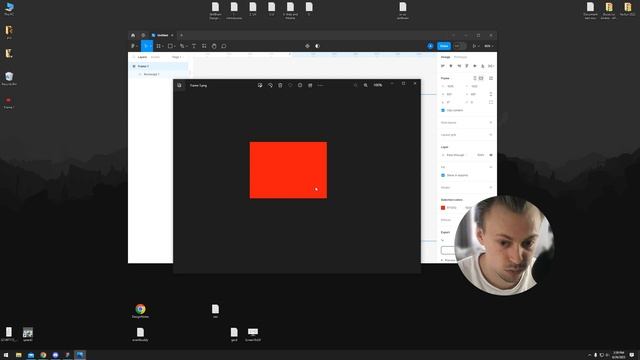This screenshot has width=640, height=360.
Task: Click Align horizontal centers icon
Action: (451, 66)
